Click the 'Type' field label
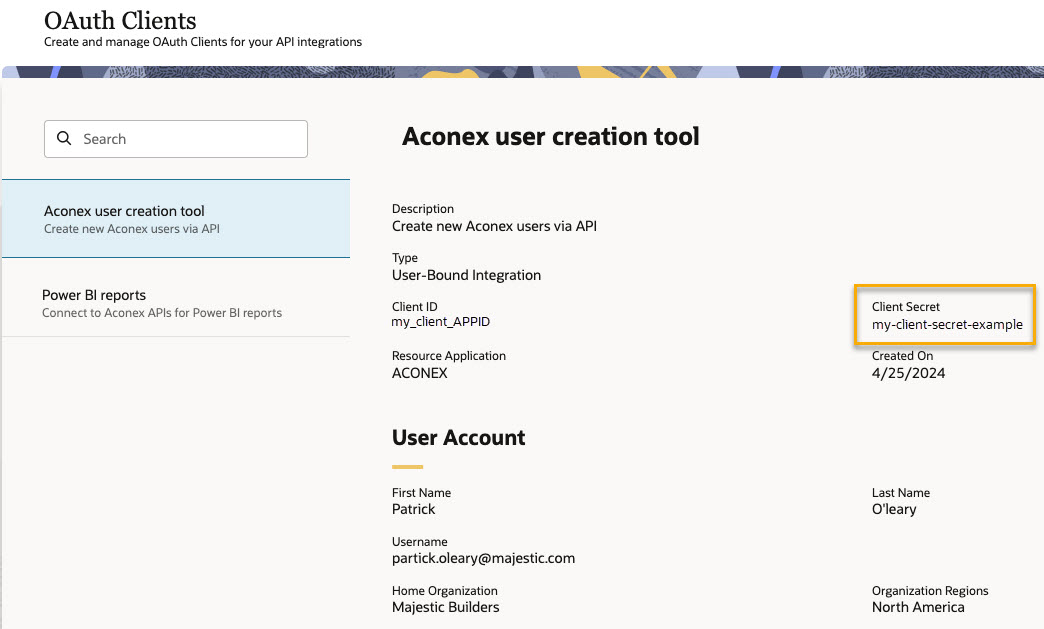The height and width of the screenshot is (629, 1044). click(405, 258)
